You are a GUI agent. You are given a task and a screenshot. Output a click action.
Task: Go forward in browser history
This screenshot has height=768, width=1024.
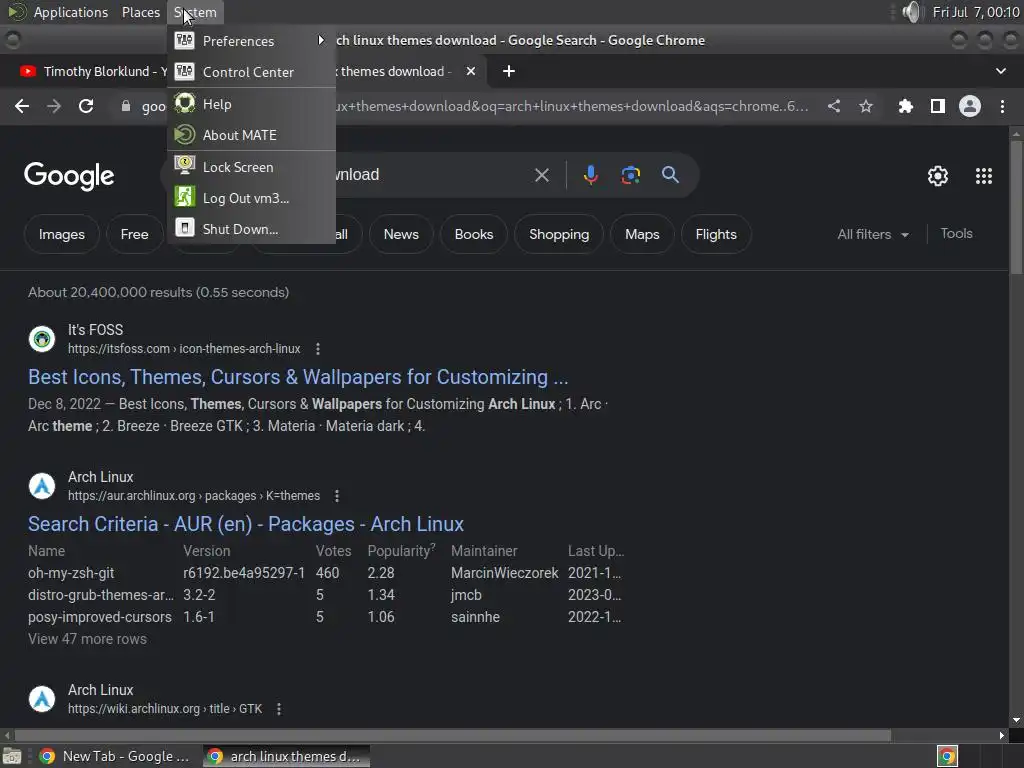[x=54, y=106]
